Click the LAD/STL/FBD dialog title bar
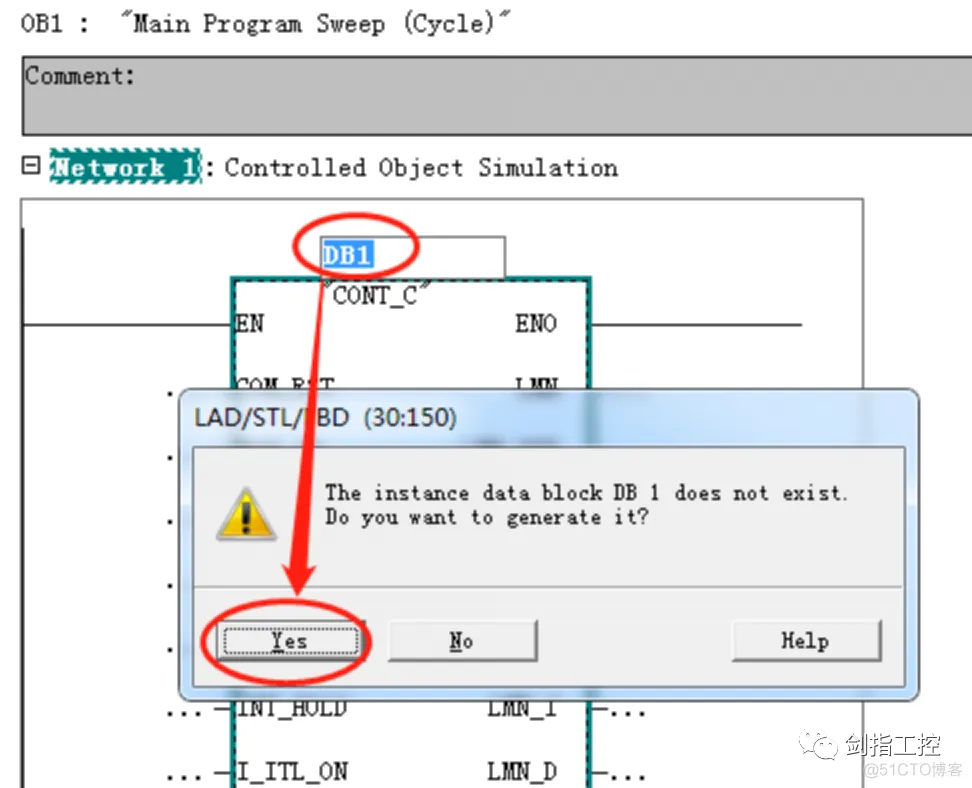Image resolution: width=972 pixels, height=788 pixels. pyautogui.click(x=549, y=418)
